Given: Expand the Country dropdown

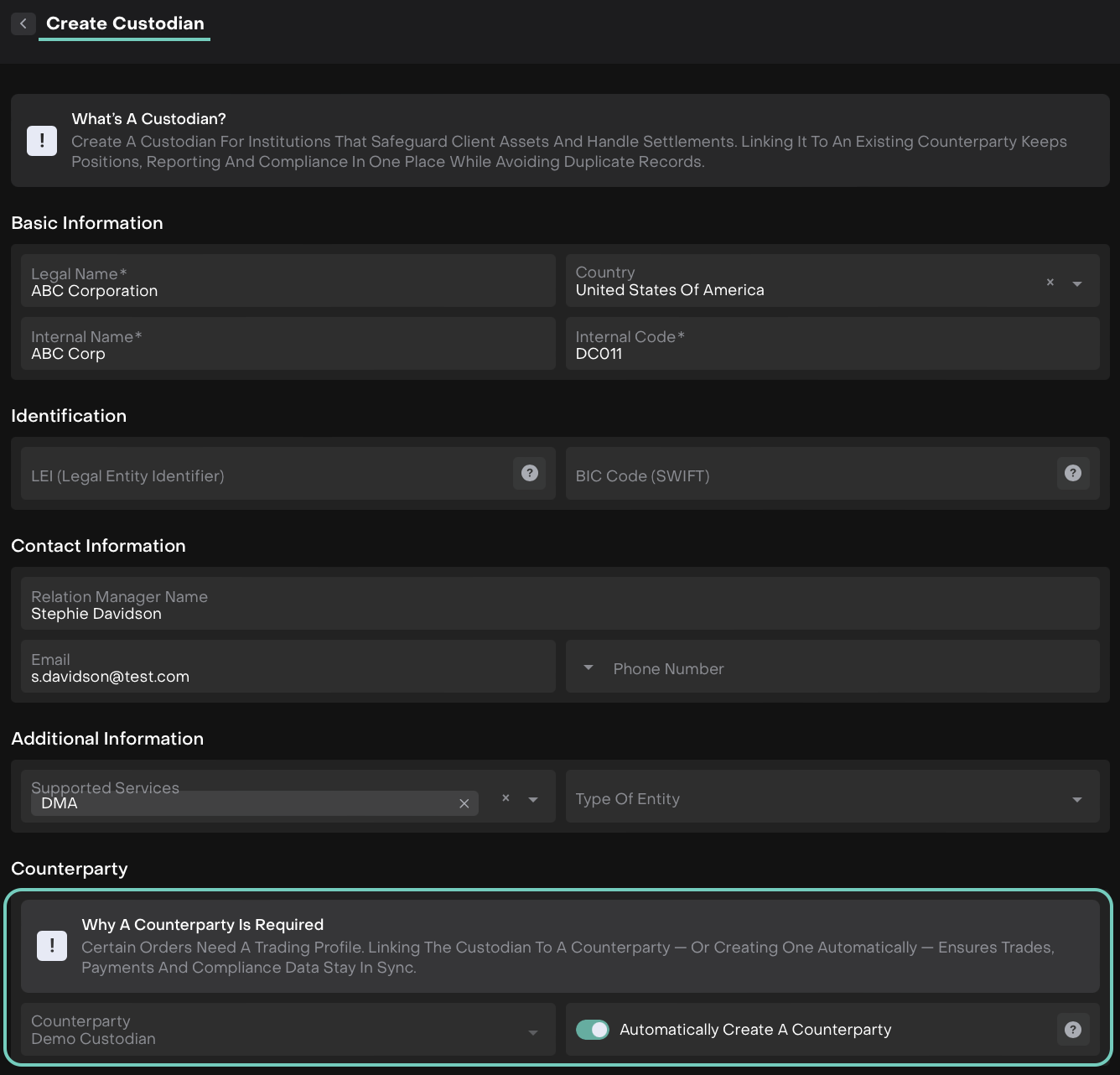Looking at the screenshot, I should pyautogui.click(x=1077, y=283).
